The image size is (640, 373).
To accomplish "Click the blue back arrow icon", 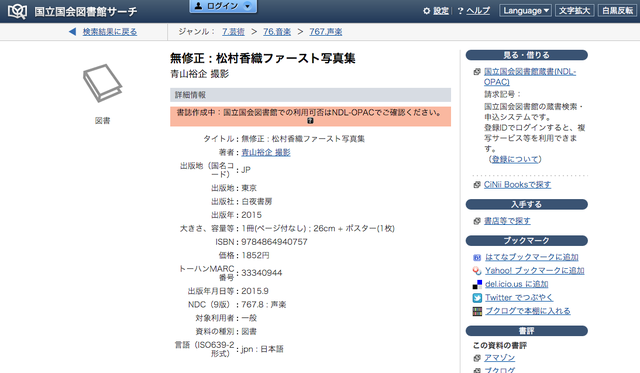I will [72, 31].
